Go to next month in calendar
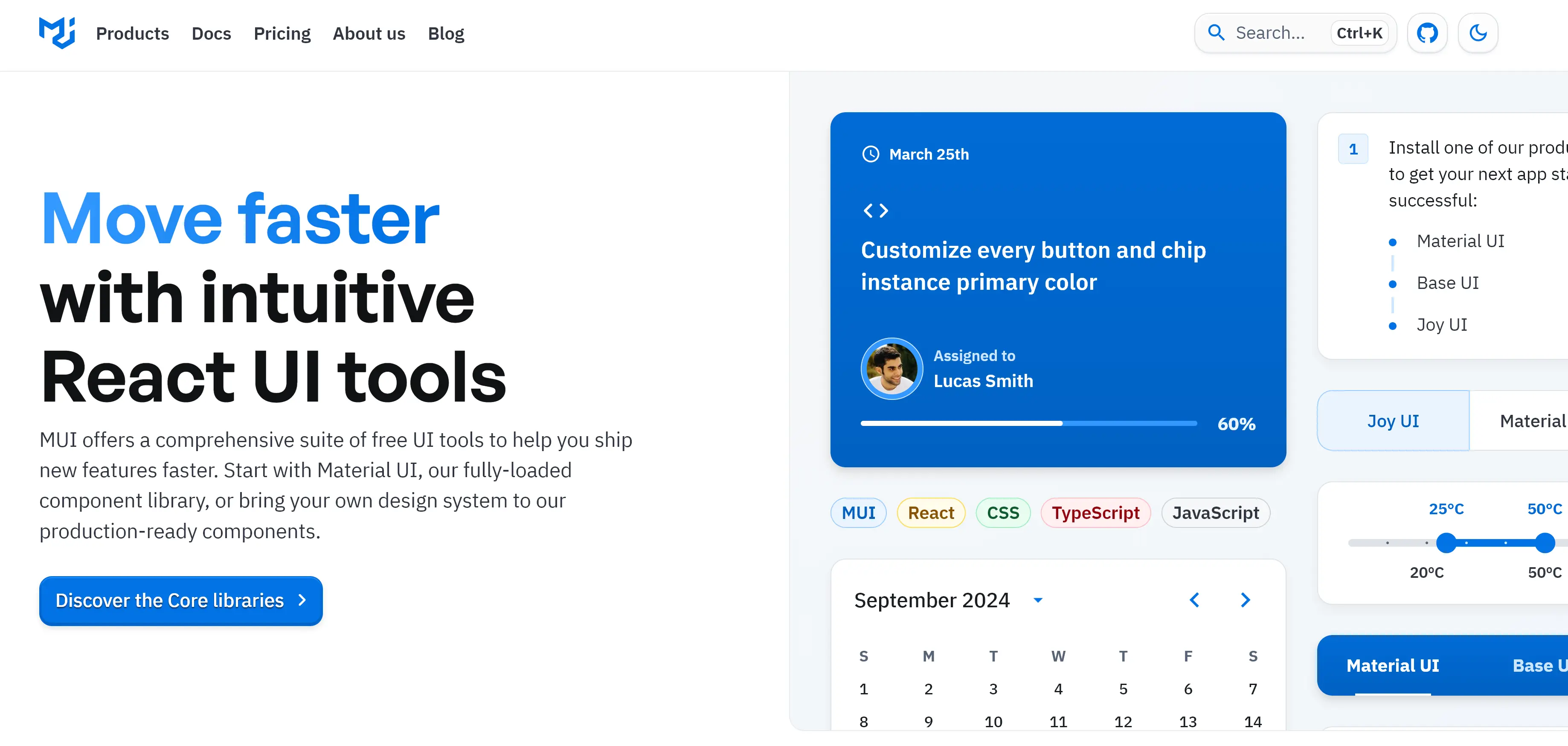The image size is (1568, 746). 1246,600
